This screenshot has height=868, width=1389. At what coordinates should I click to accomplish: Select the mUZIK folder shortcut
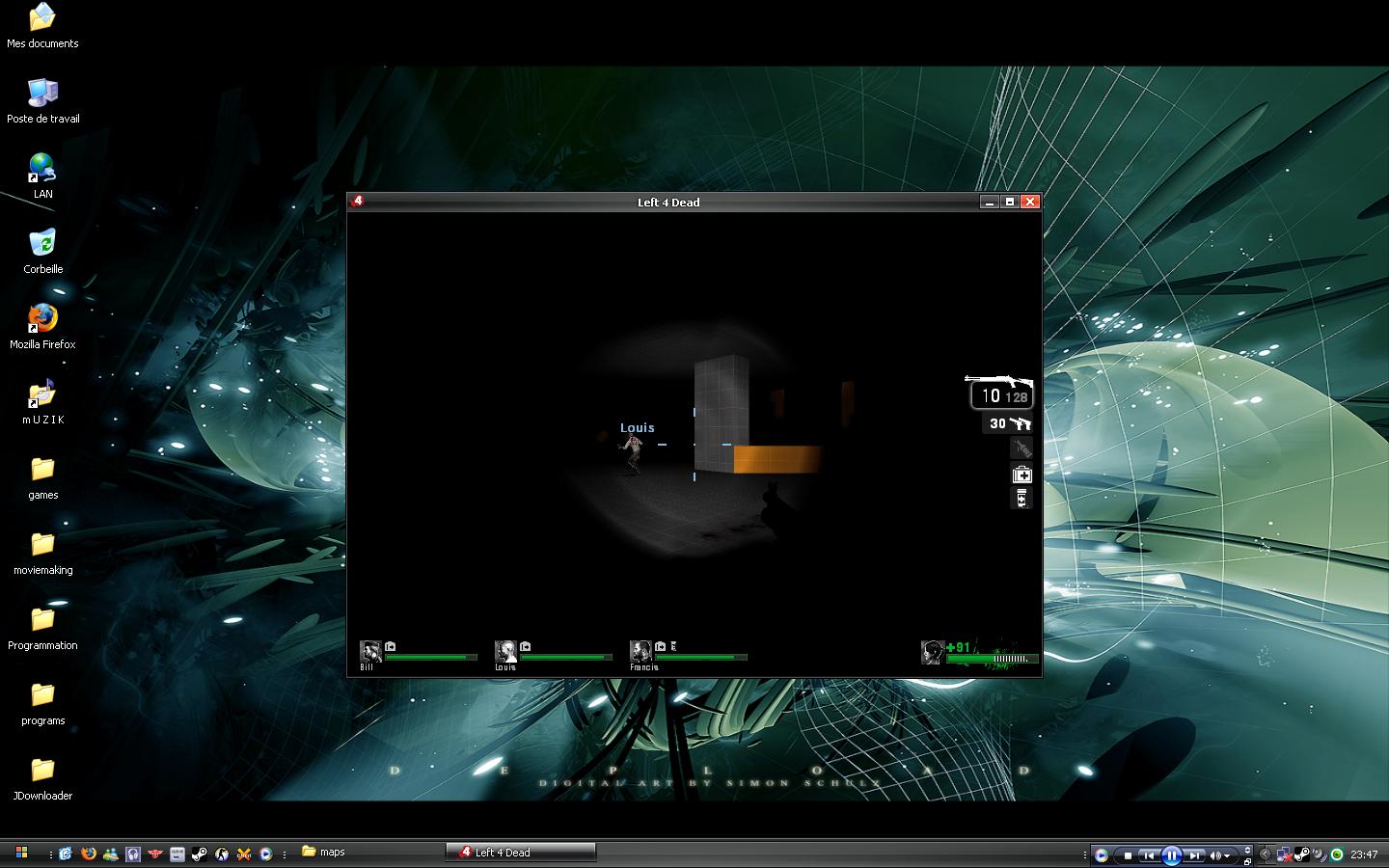pyautogui.click(x=42, y=402)
